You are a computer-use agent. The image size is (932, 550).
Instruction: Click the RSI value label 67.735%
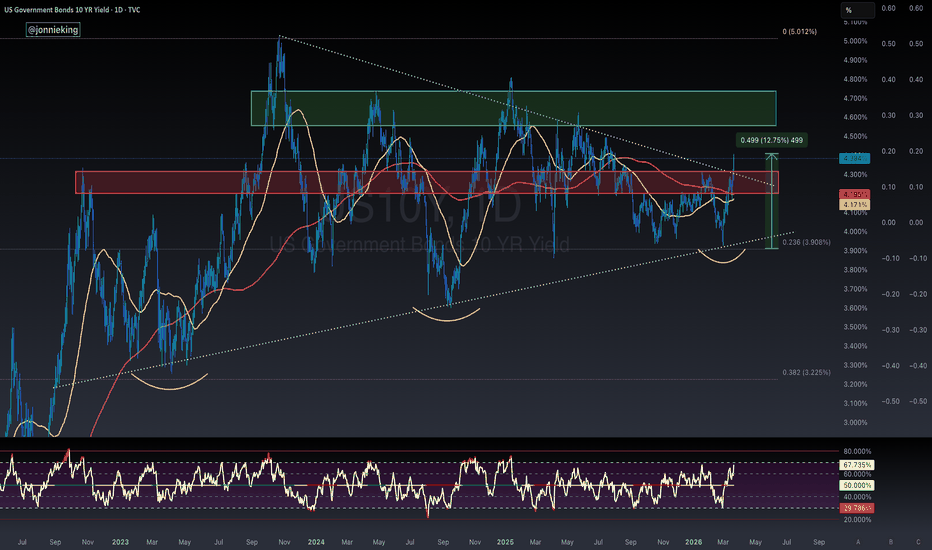point(857,466)
